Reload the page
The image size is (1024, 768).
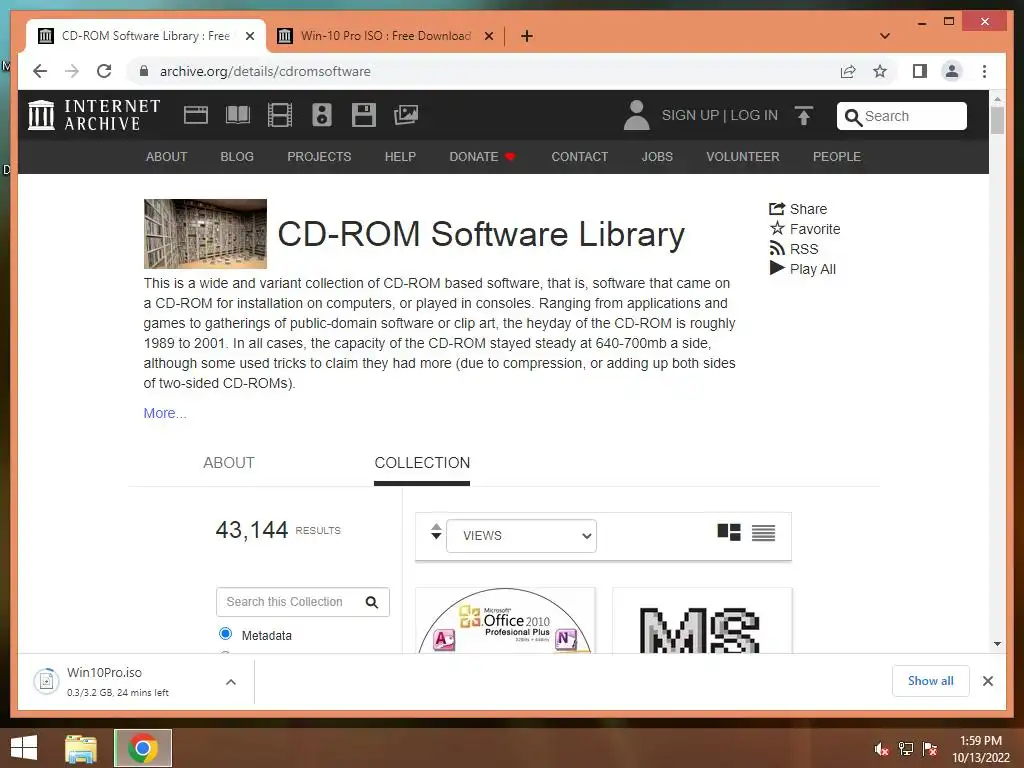(x=104, y=71)
